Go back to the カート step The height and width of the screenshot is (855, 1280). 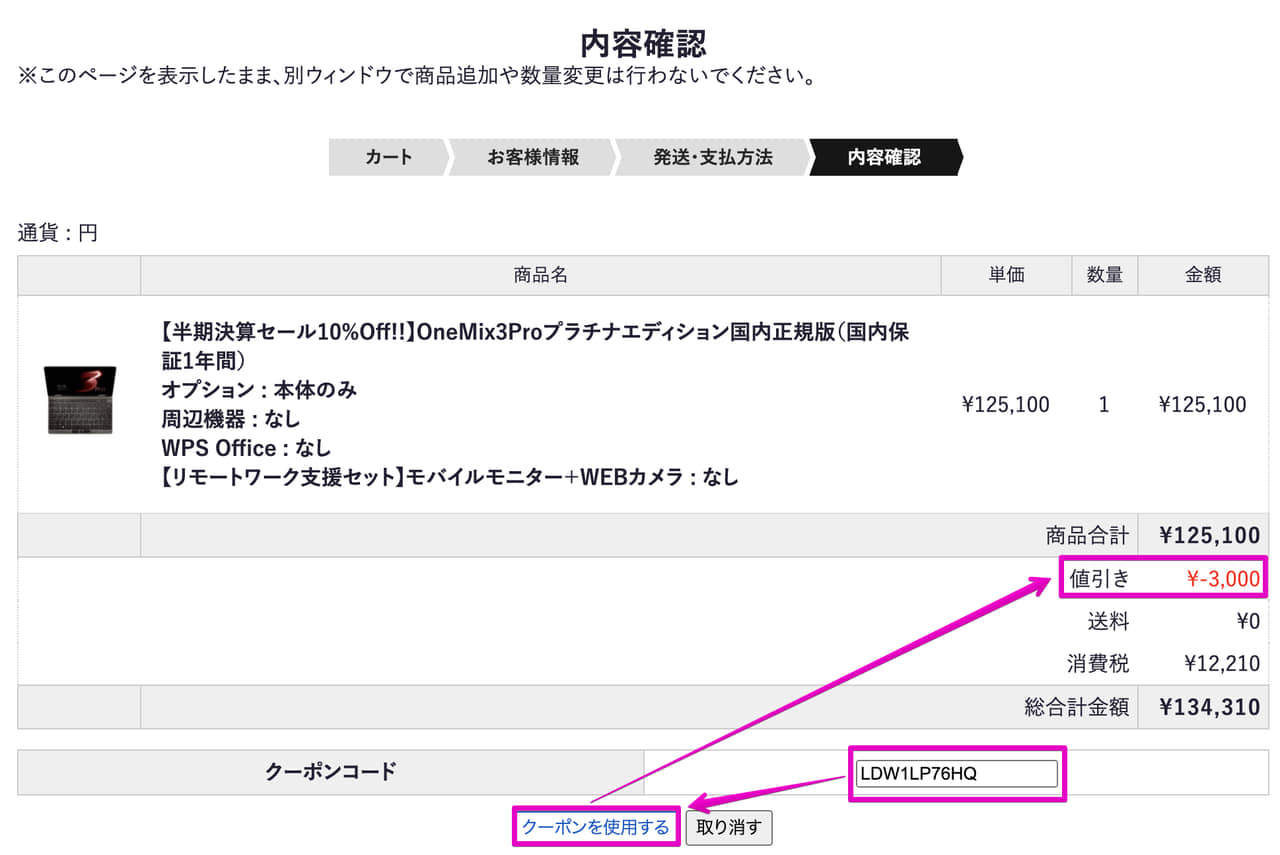click(388, 157)
